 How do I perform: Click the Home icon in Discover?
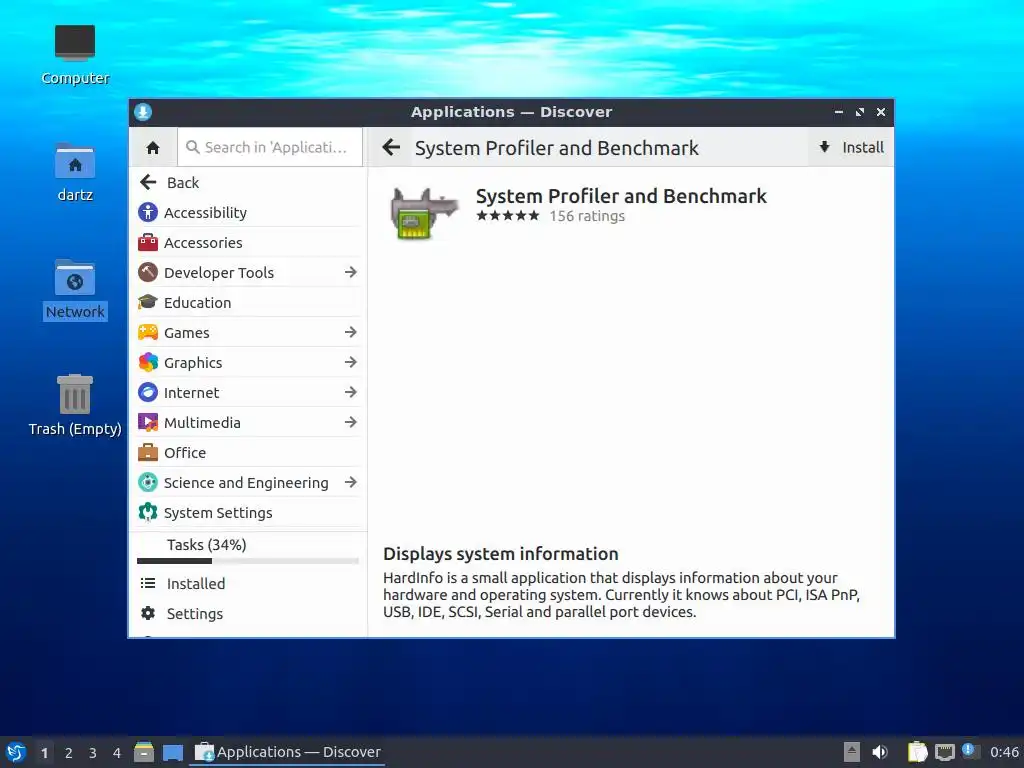153,148
